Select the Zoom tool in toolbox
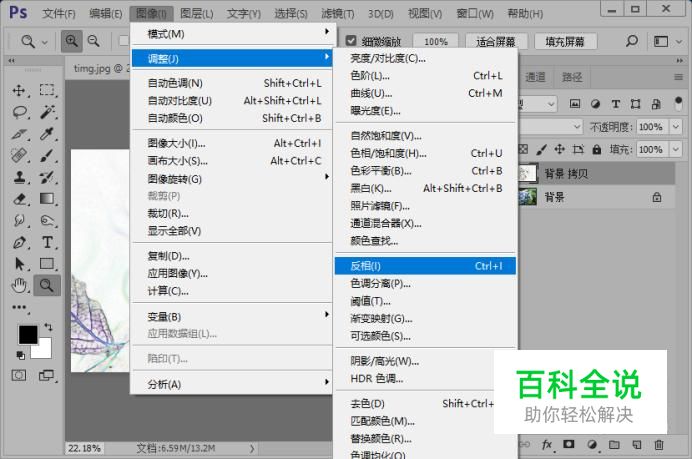This screenshot has width=692, height=459. [x=47, y=286]
